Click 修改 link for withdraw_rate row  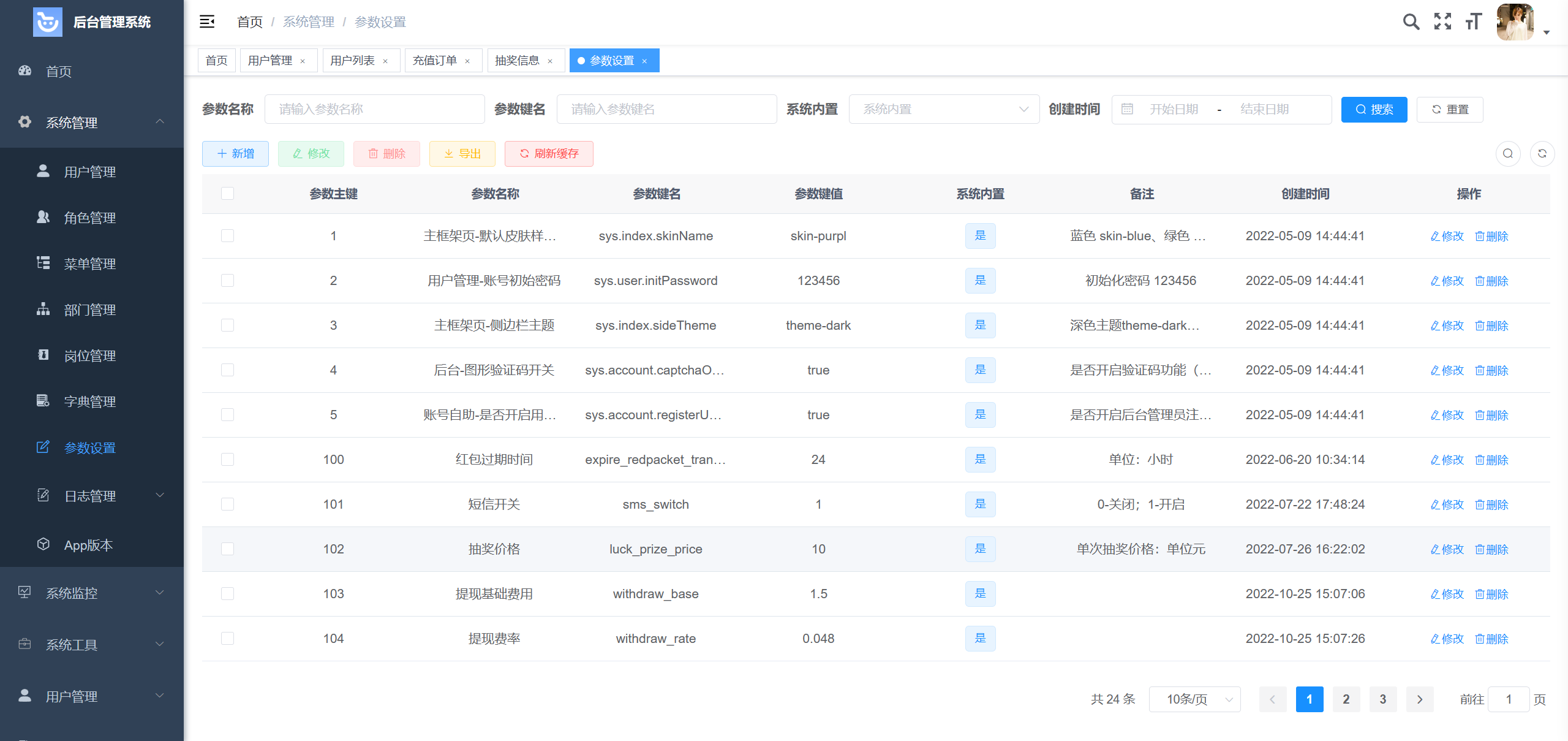pos(1447,639)
